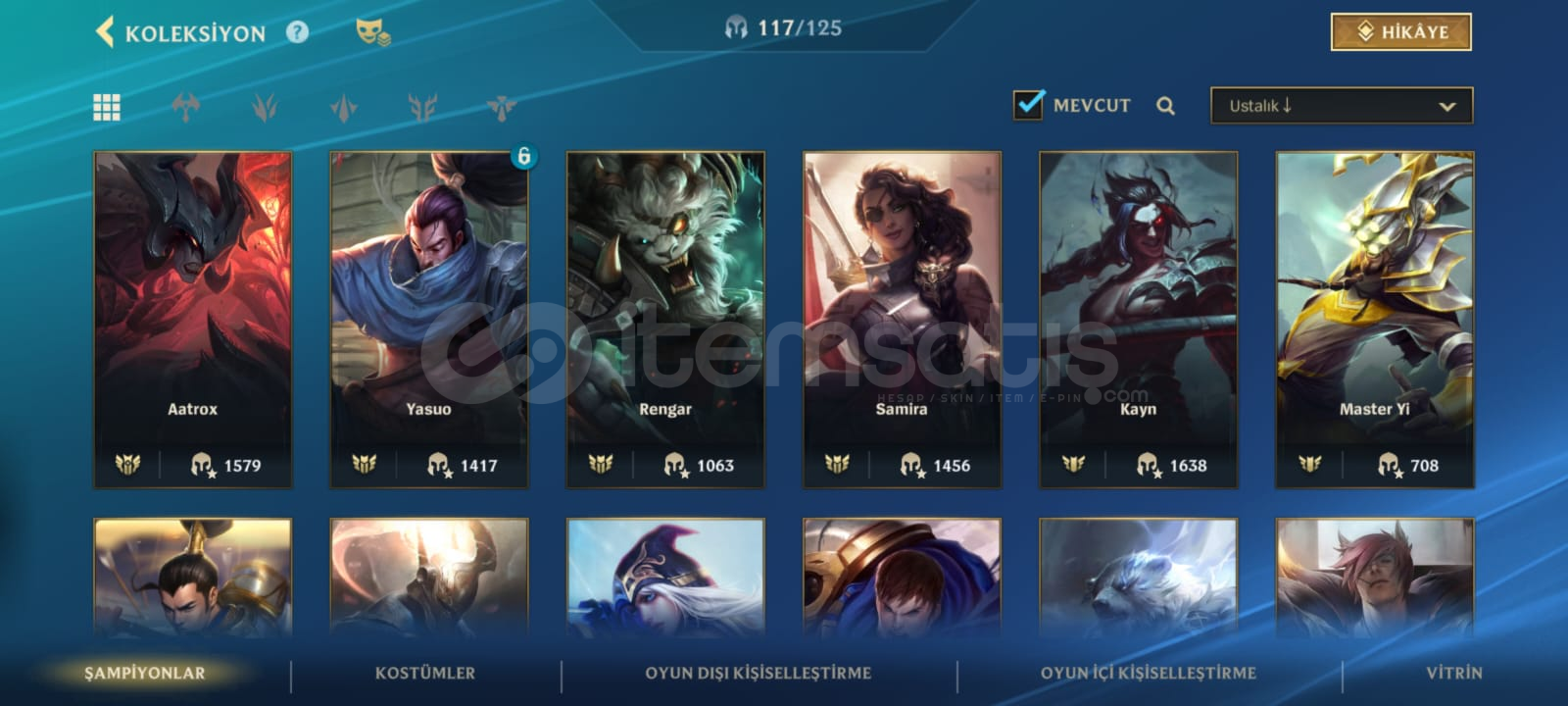The width and height of the screenshot is (1568, 706).
Task: Open the Hikâye button
Action: [1401, 31]
